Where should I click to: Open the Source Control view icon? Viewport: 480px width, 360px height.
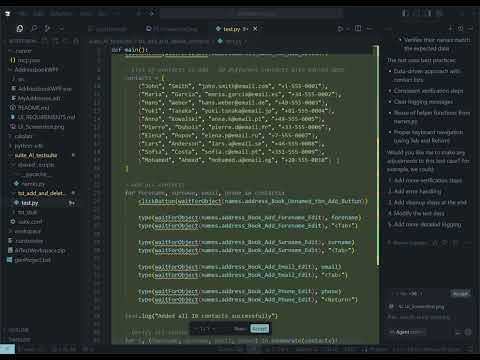click(47, 29)
